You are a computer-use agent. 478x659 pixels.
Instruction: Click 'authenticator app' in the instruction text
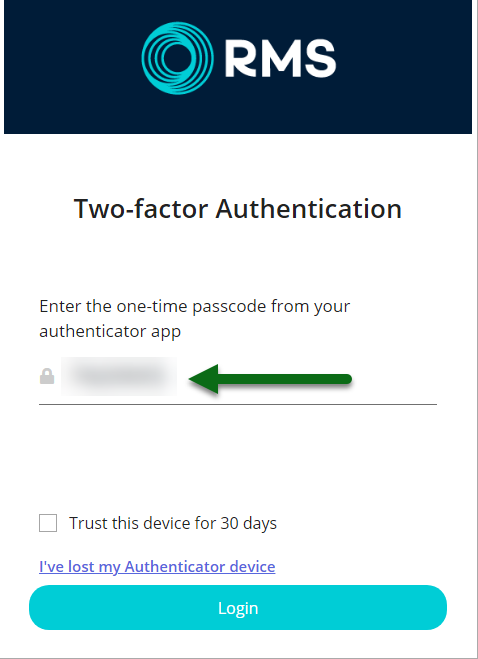[110, 332]
